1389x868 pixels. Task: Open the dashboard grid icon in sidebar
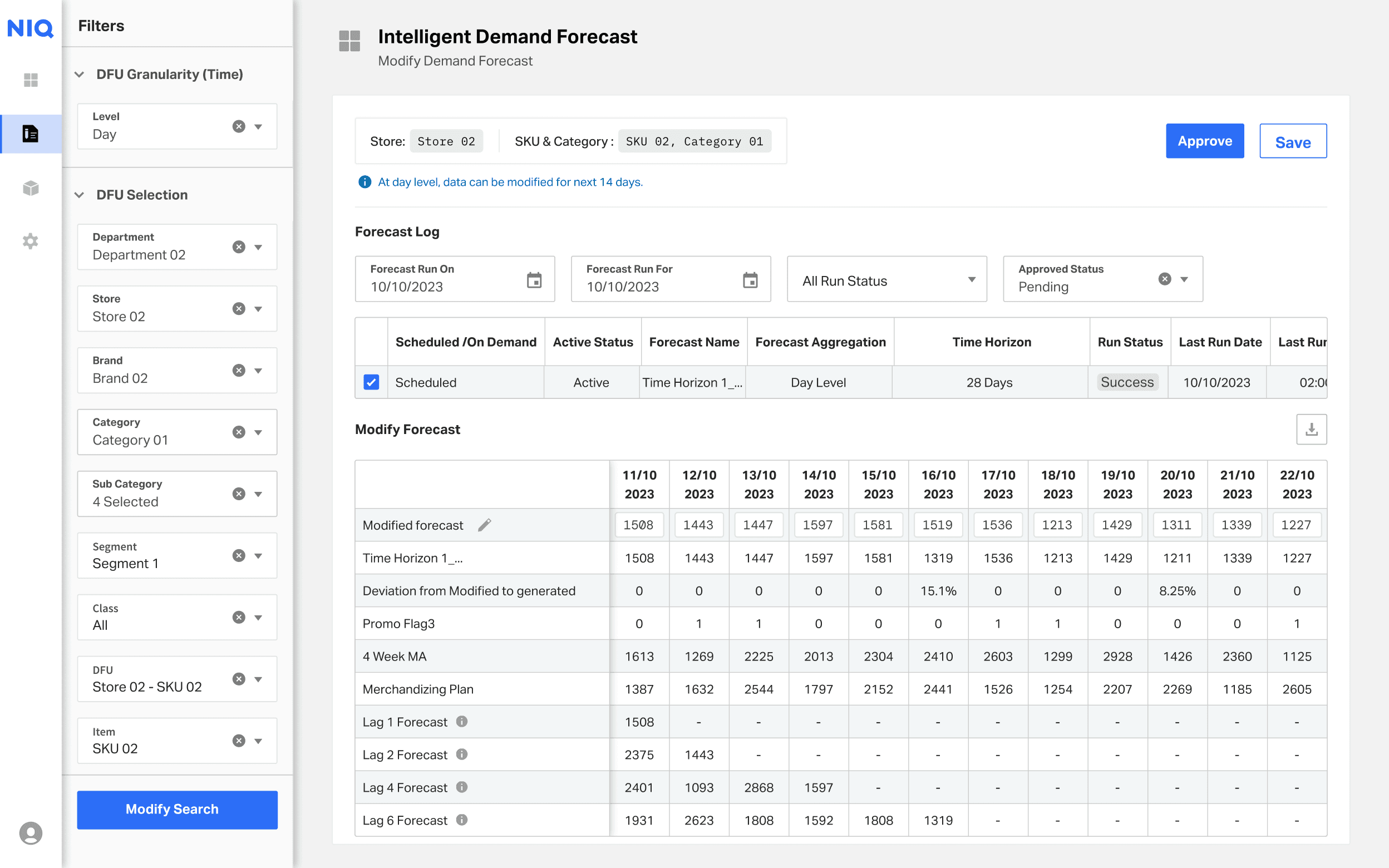(31, 80)
